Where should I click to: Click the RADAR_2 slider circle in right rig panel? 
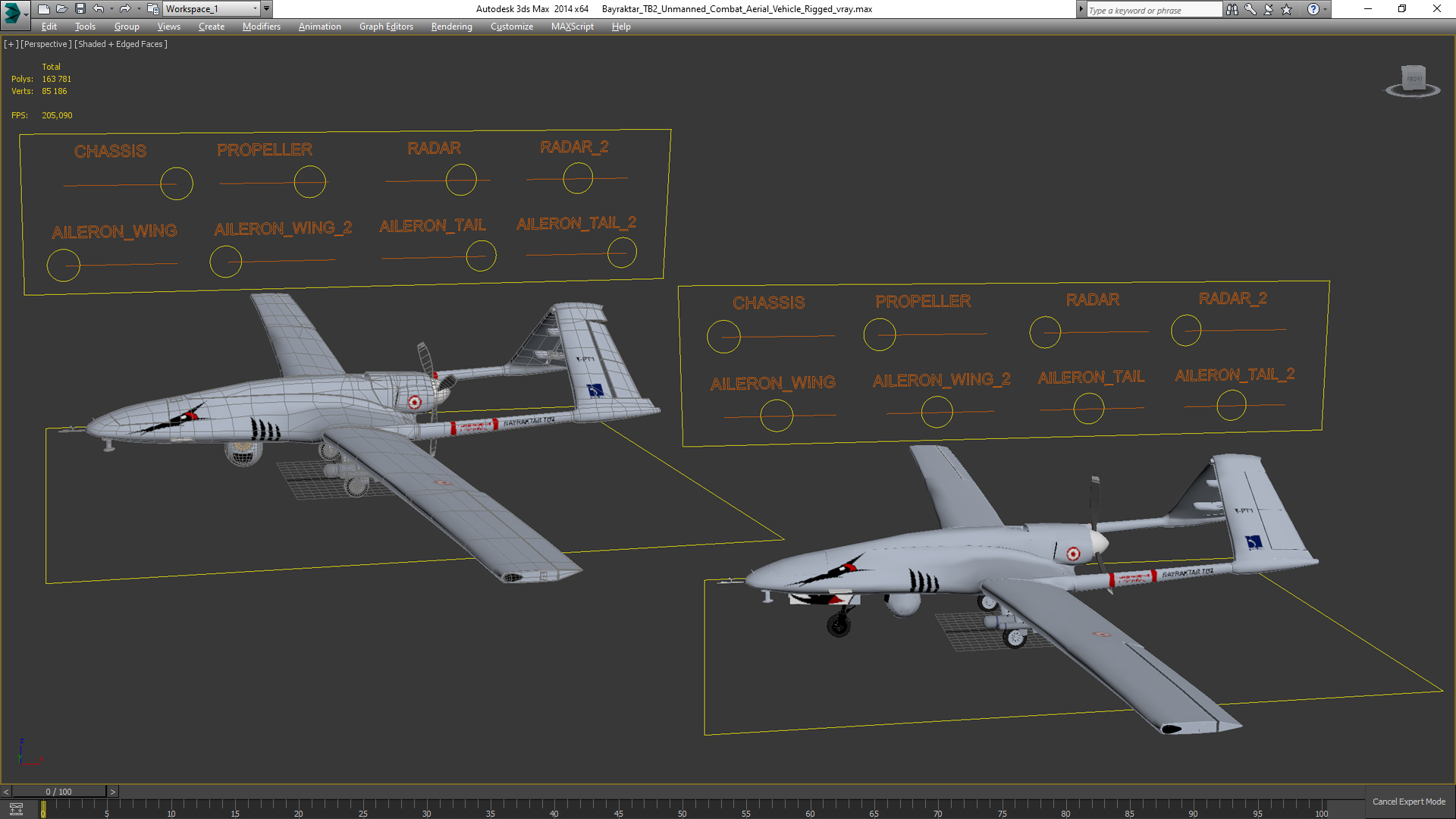click(x=1186, y=330)
